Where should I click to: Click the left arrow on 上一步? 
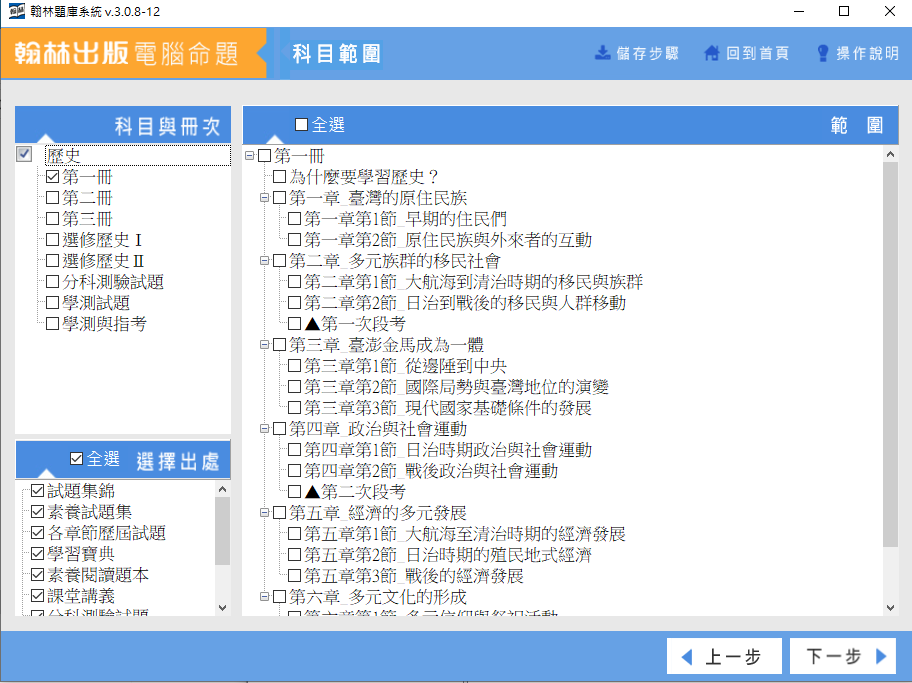(686, 657)
